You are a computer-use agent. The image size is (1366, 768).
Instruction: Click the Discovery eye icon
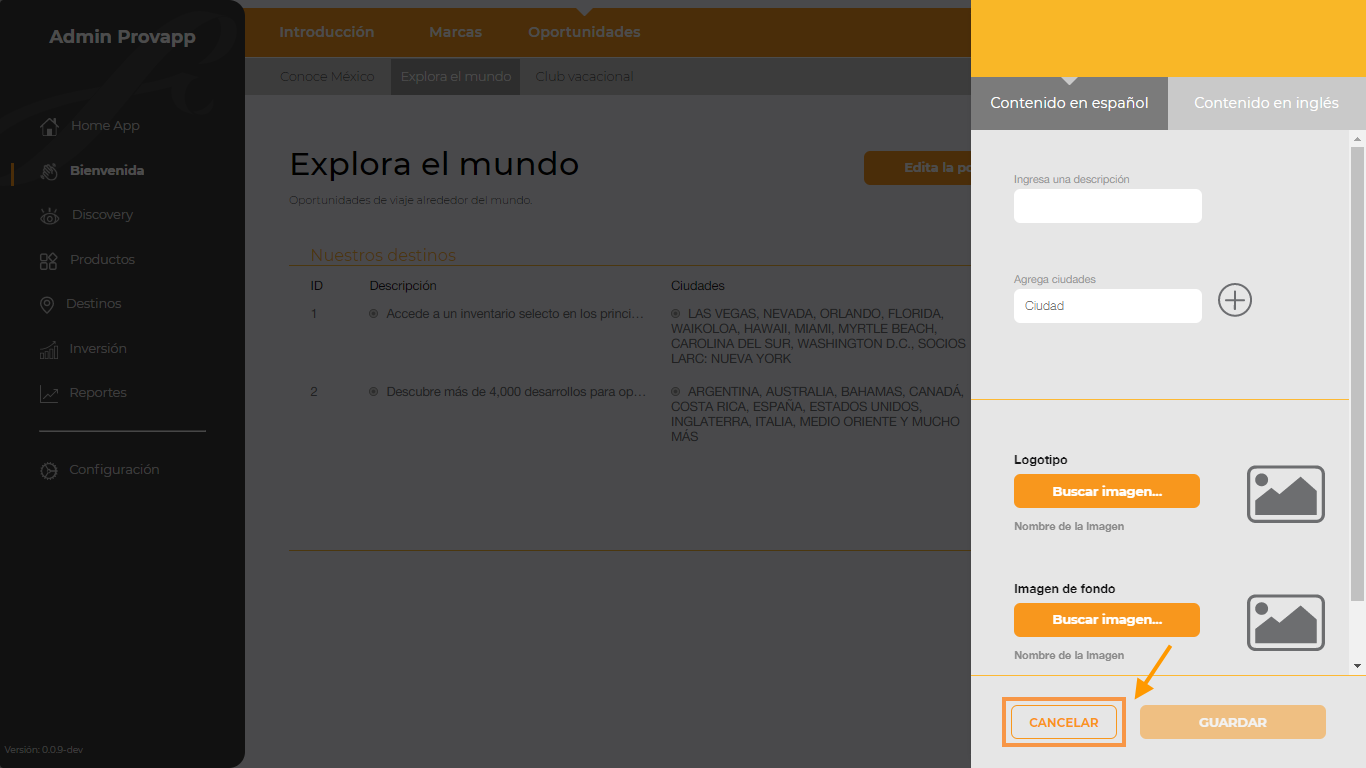tap(49, 216)
